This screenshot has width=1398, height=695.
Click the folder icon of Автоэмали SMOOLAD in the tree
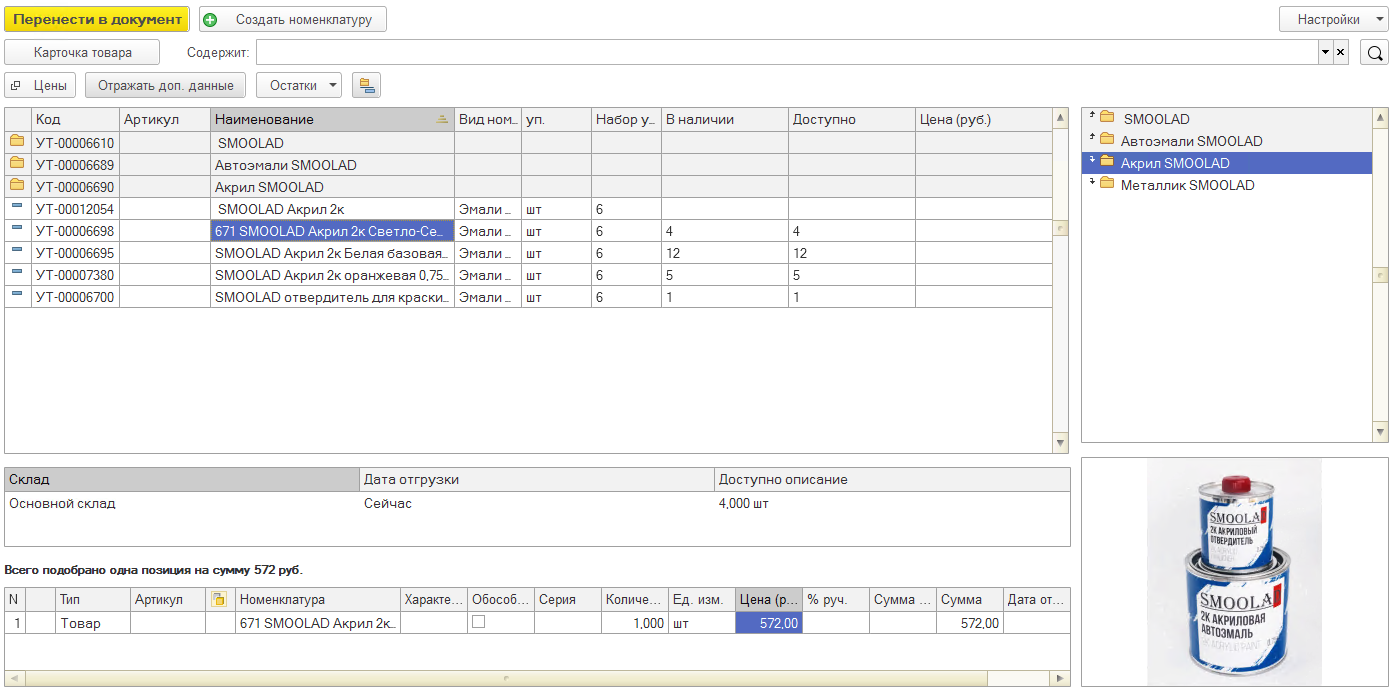coord(1107,140)
